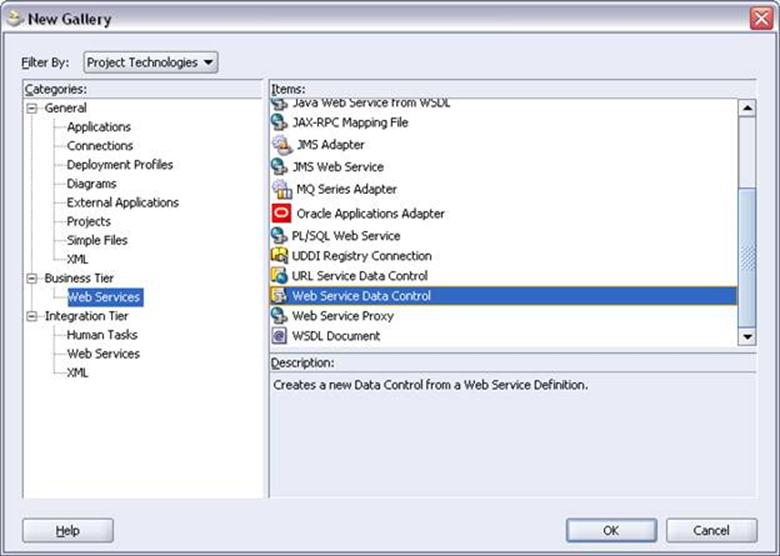
Task: Select the Oracle Applications Adapter red icon
Action: pyautogui.click(x=282, y=213)
